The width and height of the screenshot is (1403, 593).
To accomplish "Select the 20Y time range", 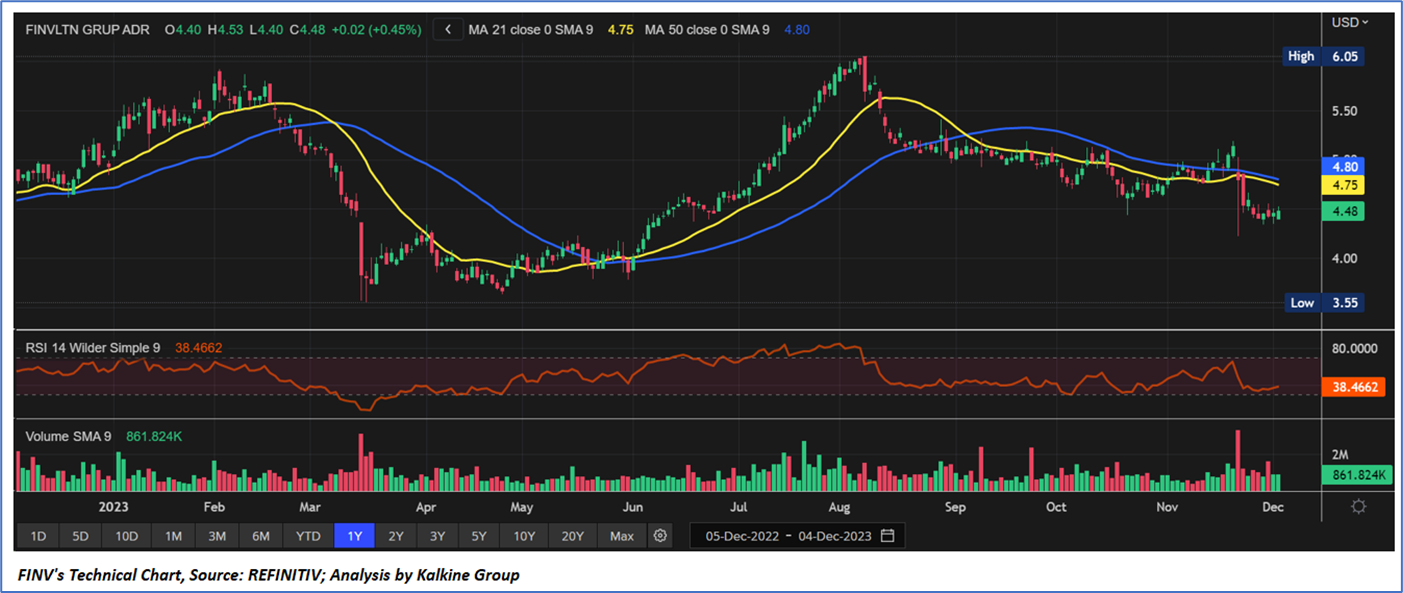I will [x=572, y=536].
